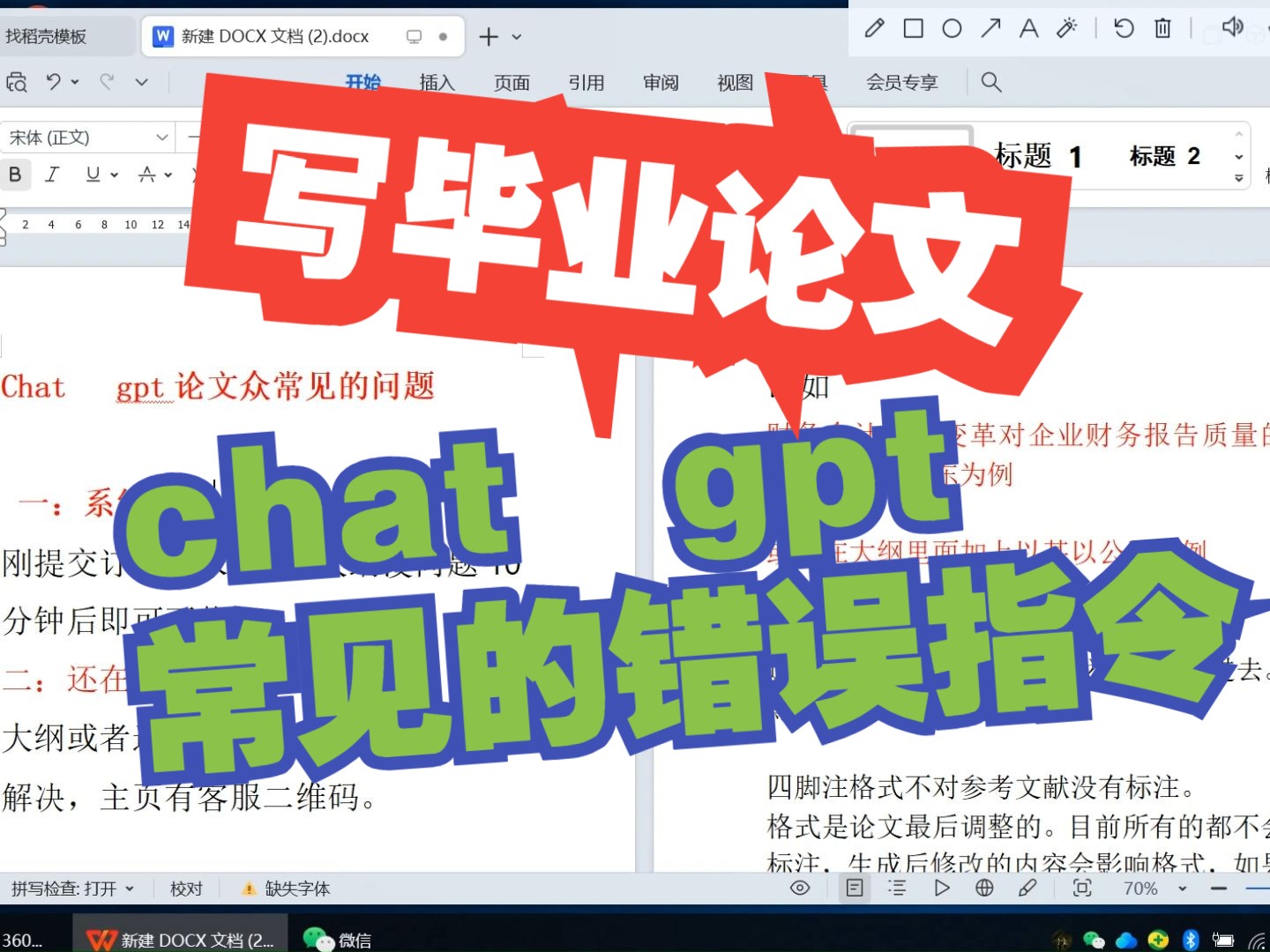Open print preview from quick access bar
This screenshot has height=952, width=1270.
[17, 82]
